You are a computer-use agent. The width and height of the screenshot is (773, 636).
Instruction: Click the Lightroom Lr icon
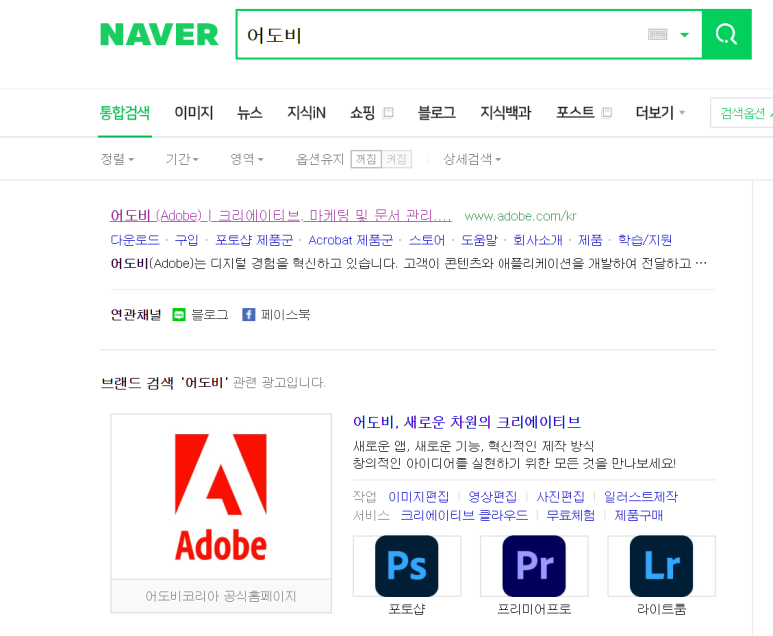pyautogui.click(x=662, y=566)
